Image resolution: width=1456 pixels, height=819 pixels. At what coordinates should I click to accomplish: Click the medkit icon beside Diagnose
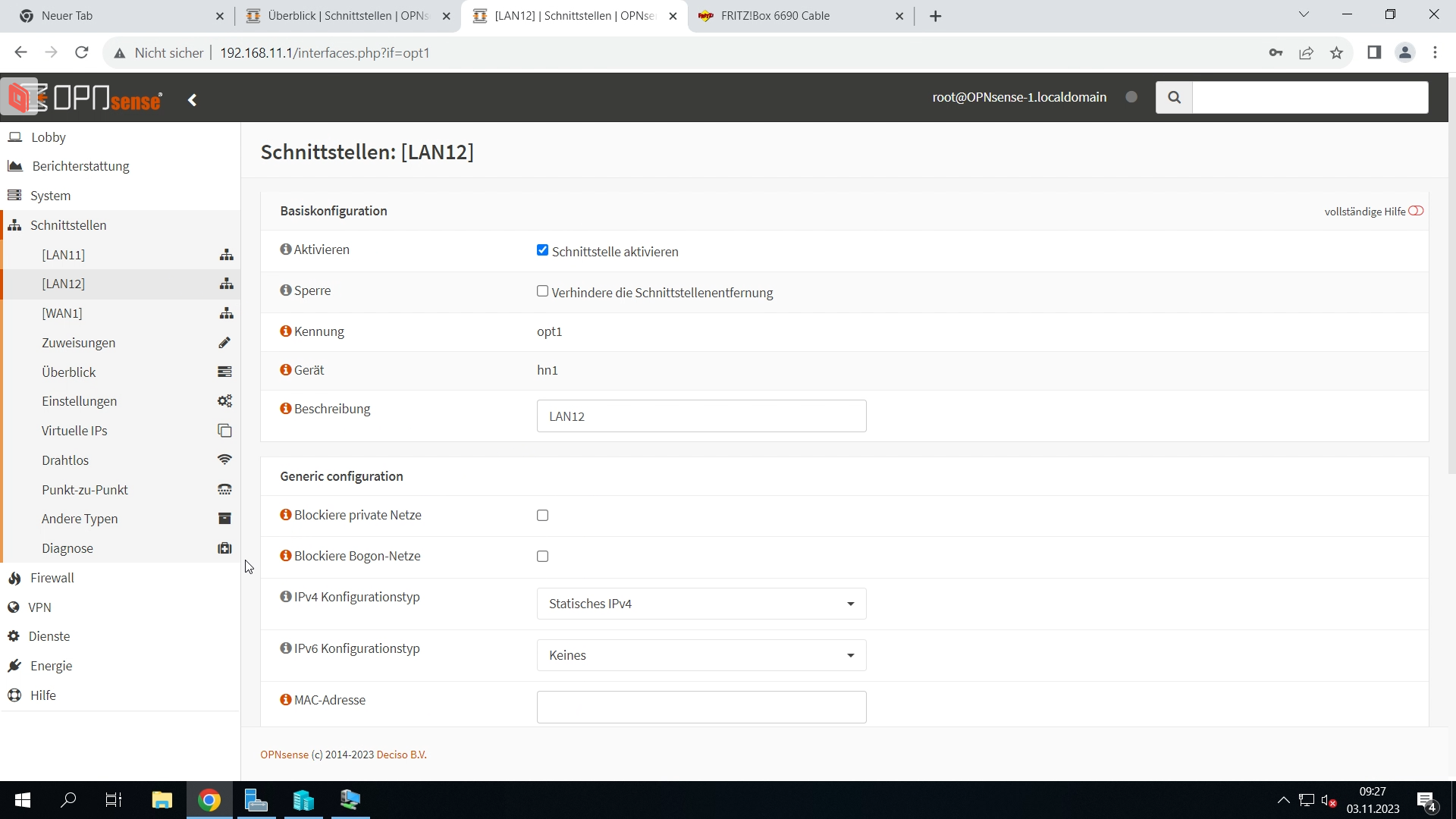click(x=224, y=548)
